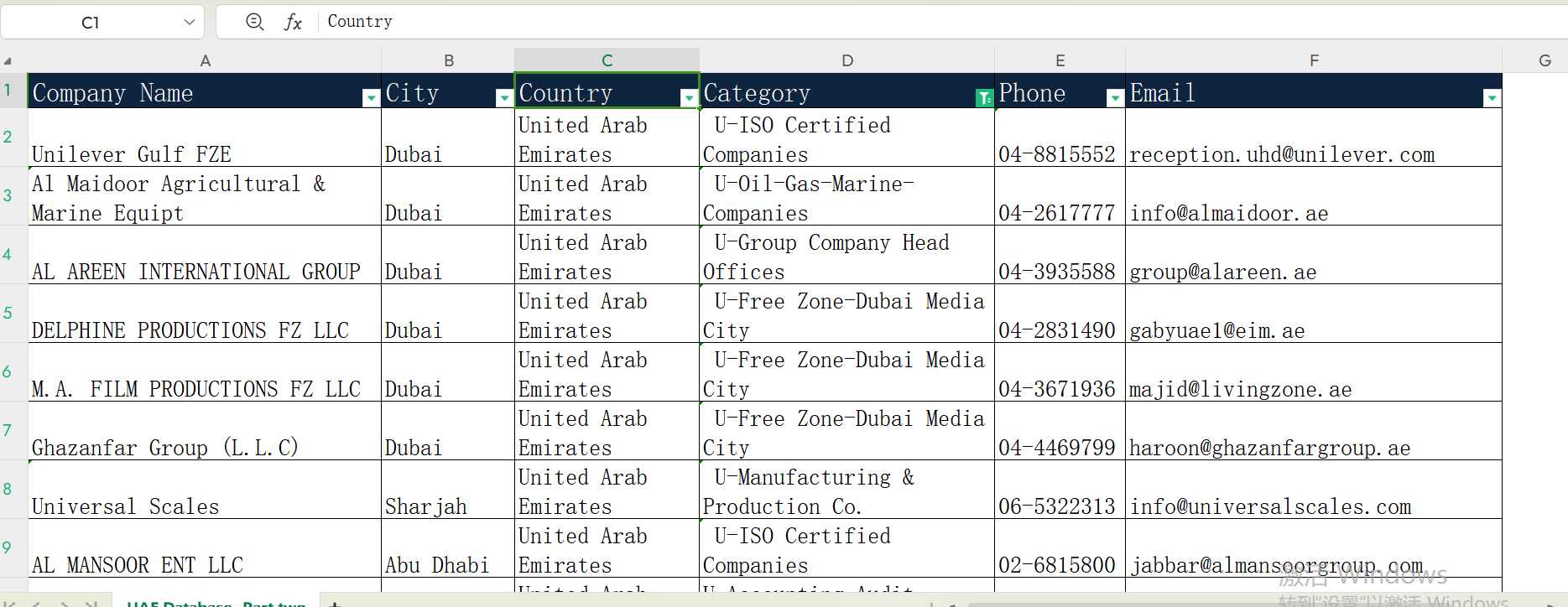Click the AL AREEN INTERNATIONAL GROUP cell
This screenshot has height=607, width=1568.
point(205,255)
